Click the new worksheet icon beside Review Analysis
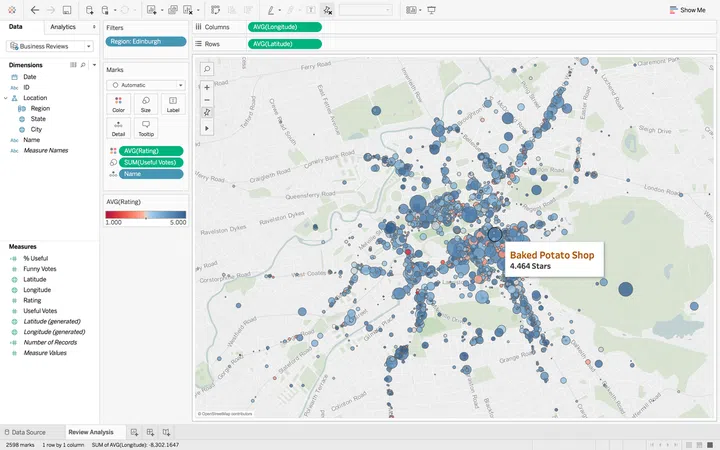Image resolution: width=720 pixels, height=450 pixels. pos(134,432)
